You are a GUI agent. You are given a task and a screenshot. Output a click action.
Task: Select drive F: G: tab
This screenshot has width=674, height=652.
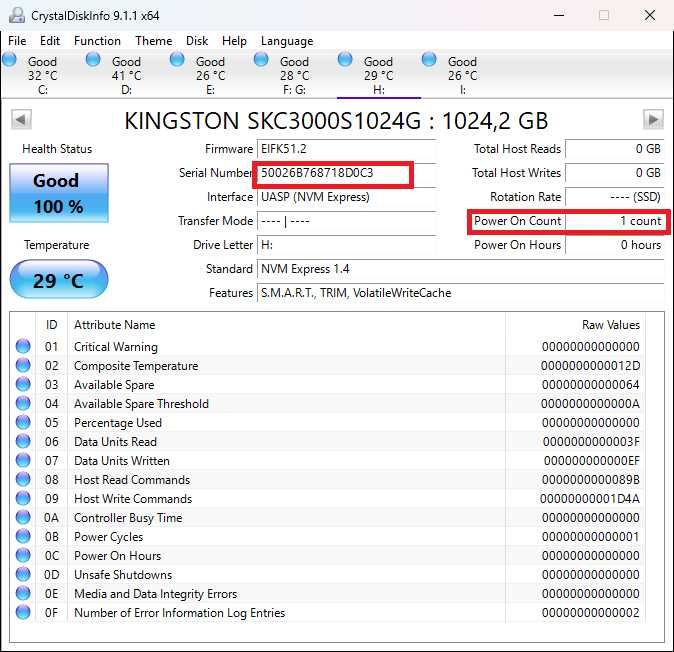tap(294, 75)
